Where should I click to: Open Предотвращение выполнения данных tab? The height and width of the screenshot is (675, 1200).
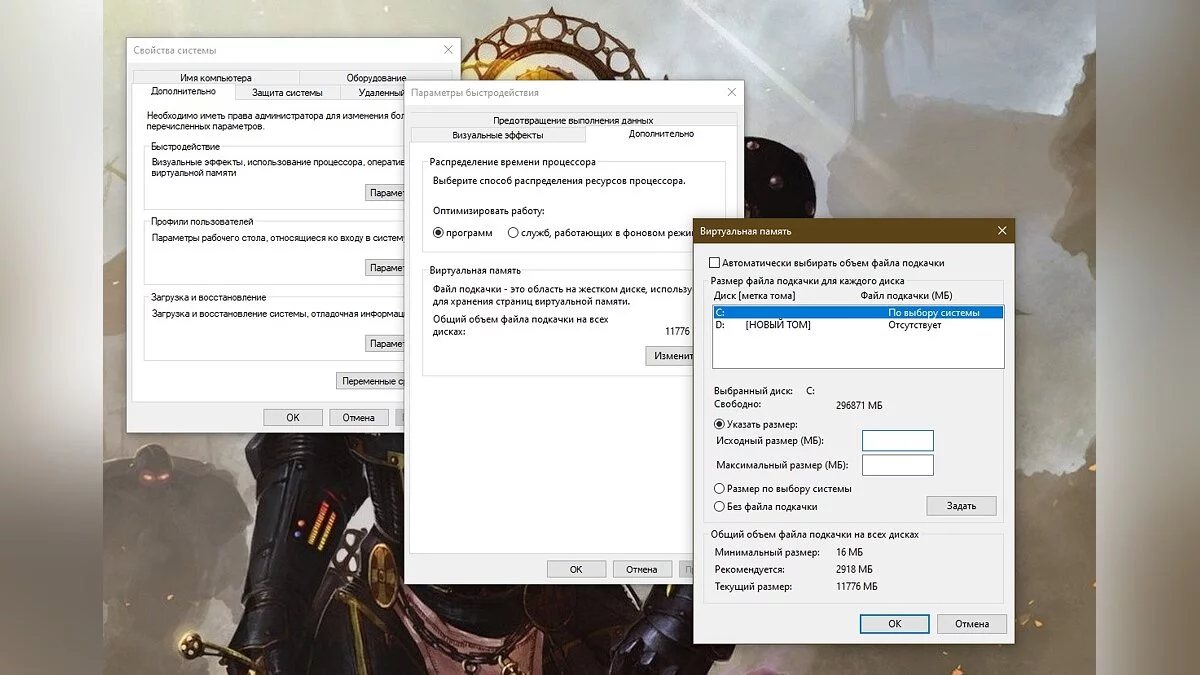coord(573,120)
